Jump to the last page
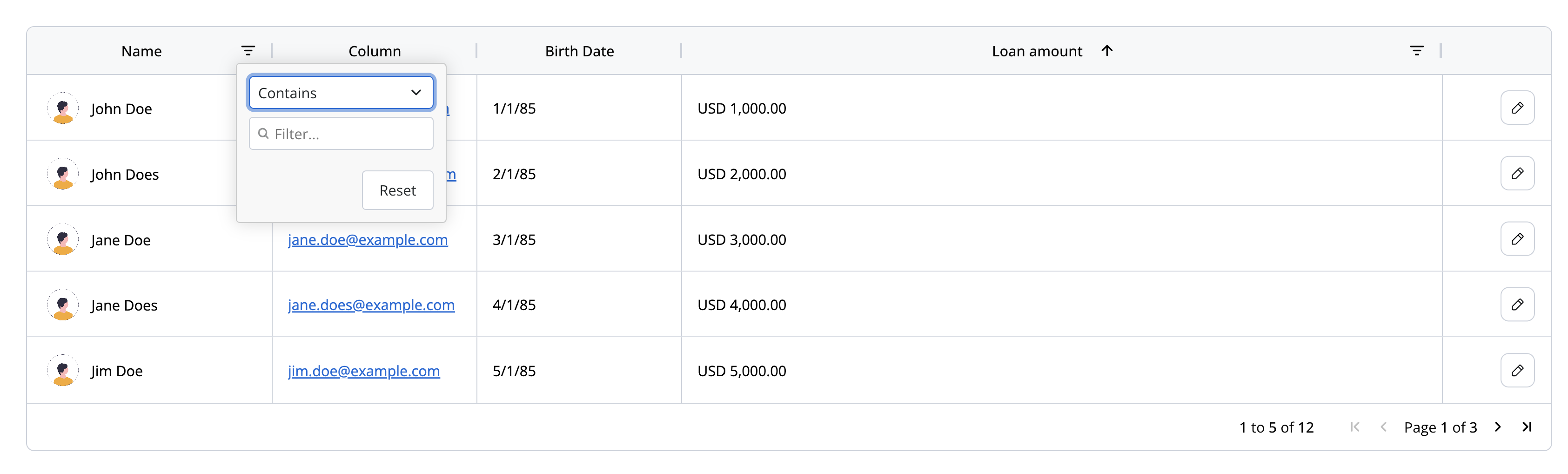 [x=1527, y=427]
